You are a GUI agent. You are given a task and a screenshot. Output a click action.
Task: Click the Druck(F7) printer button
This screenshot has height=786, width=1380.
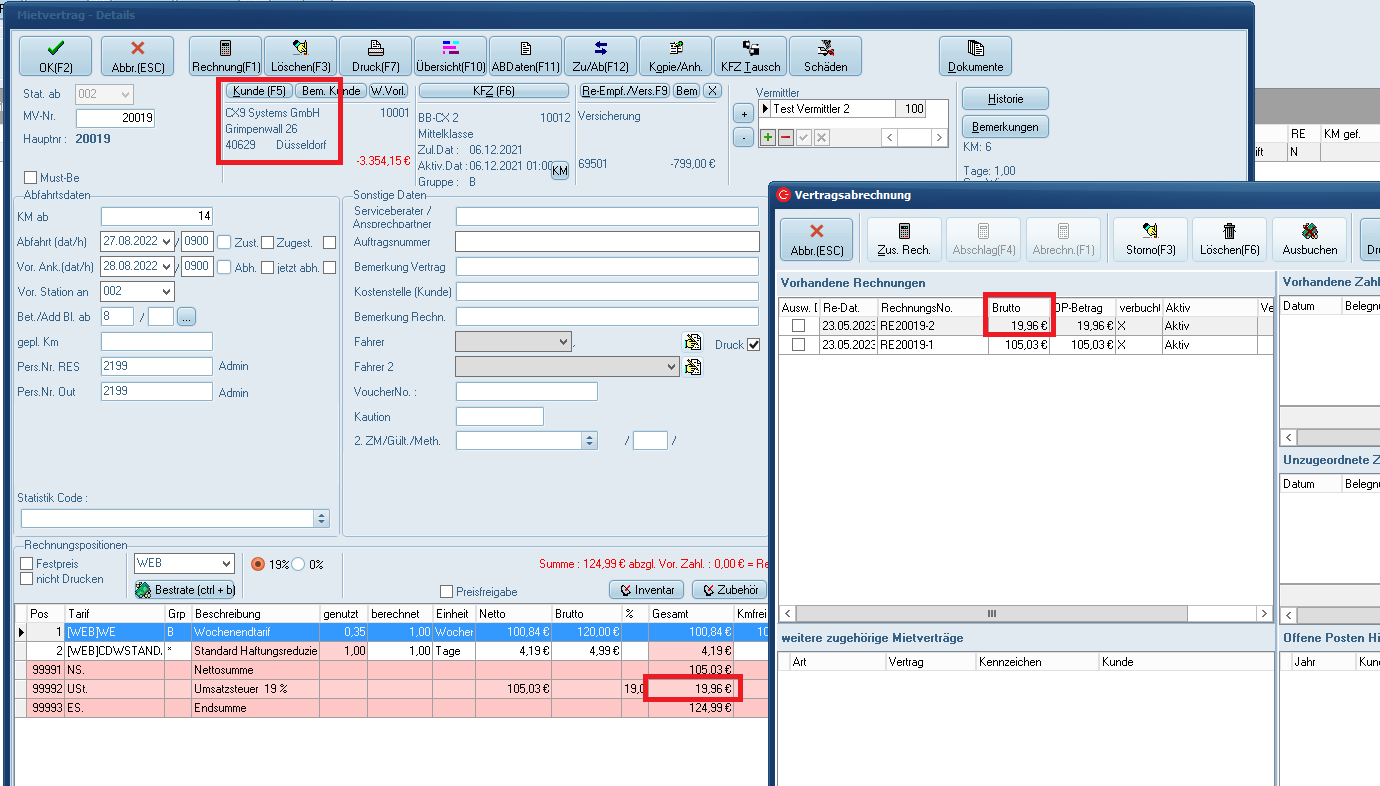(375, 56)
